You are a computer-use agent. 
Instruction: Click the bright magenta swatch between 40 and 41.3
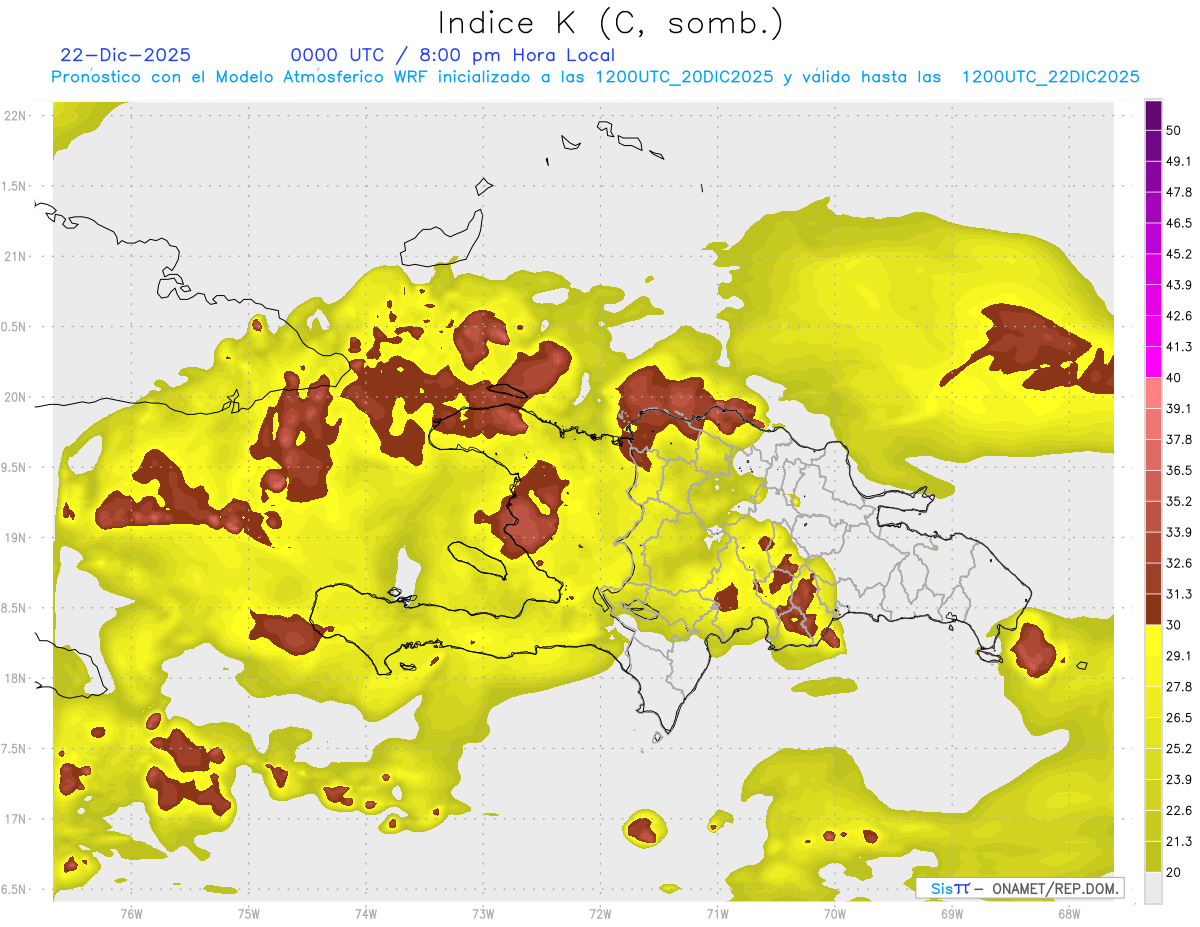1153,362
